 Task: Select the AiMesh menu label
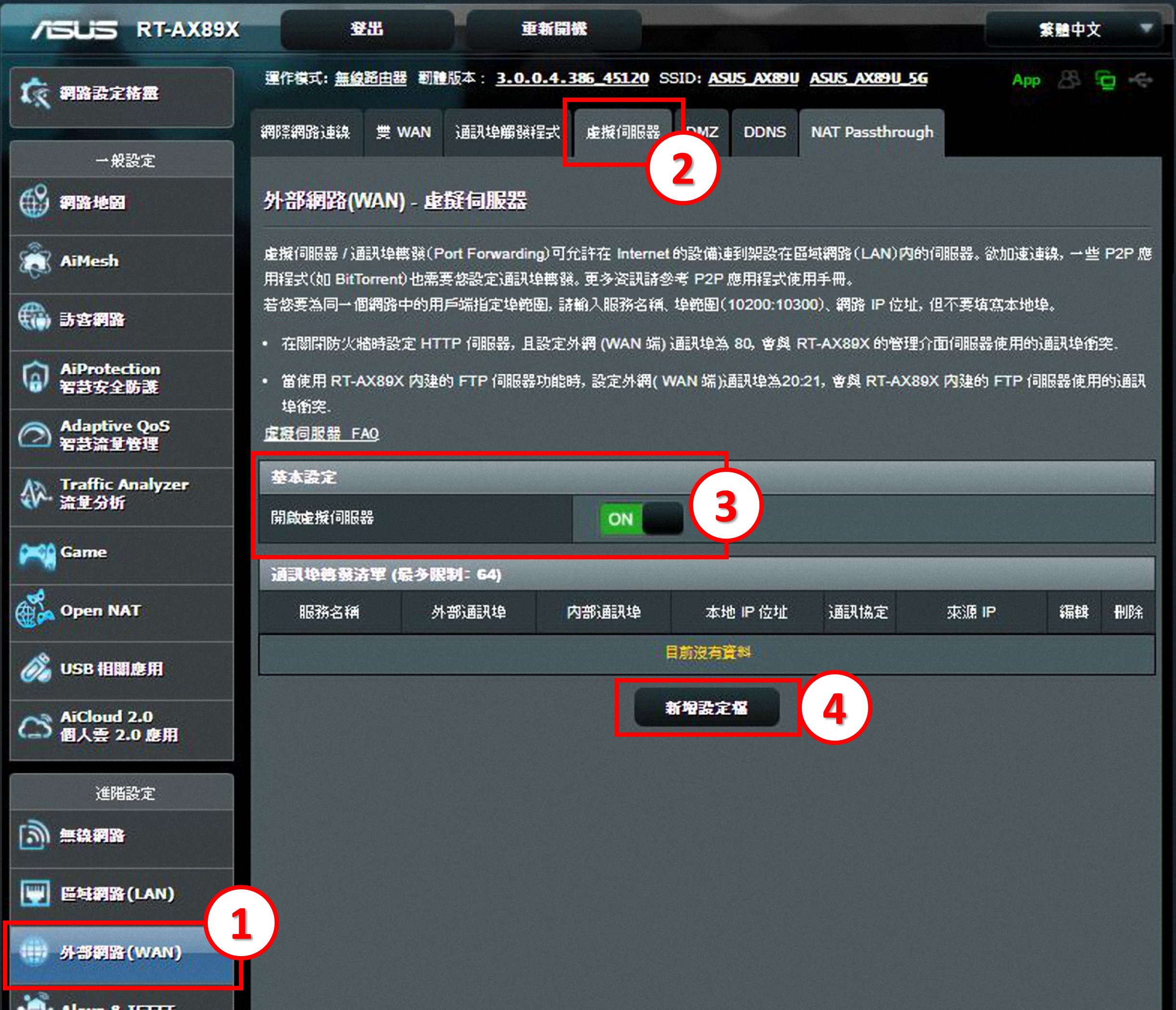click(89, 261)
